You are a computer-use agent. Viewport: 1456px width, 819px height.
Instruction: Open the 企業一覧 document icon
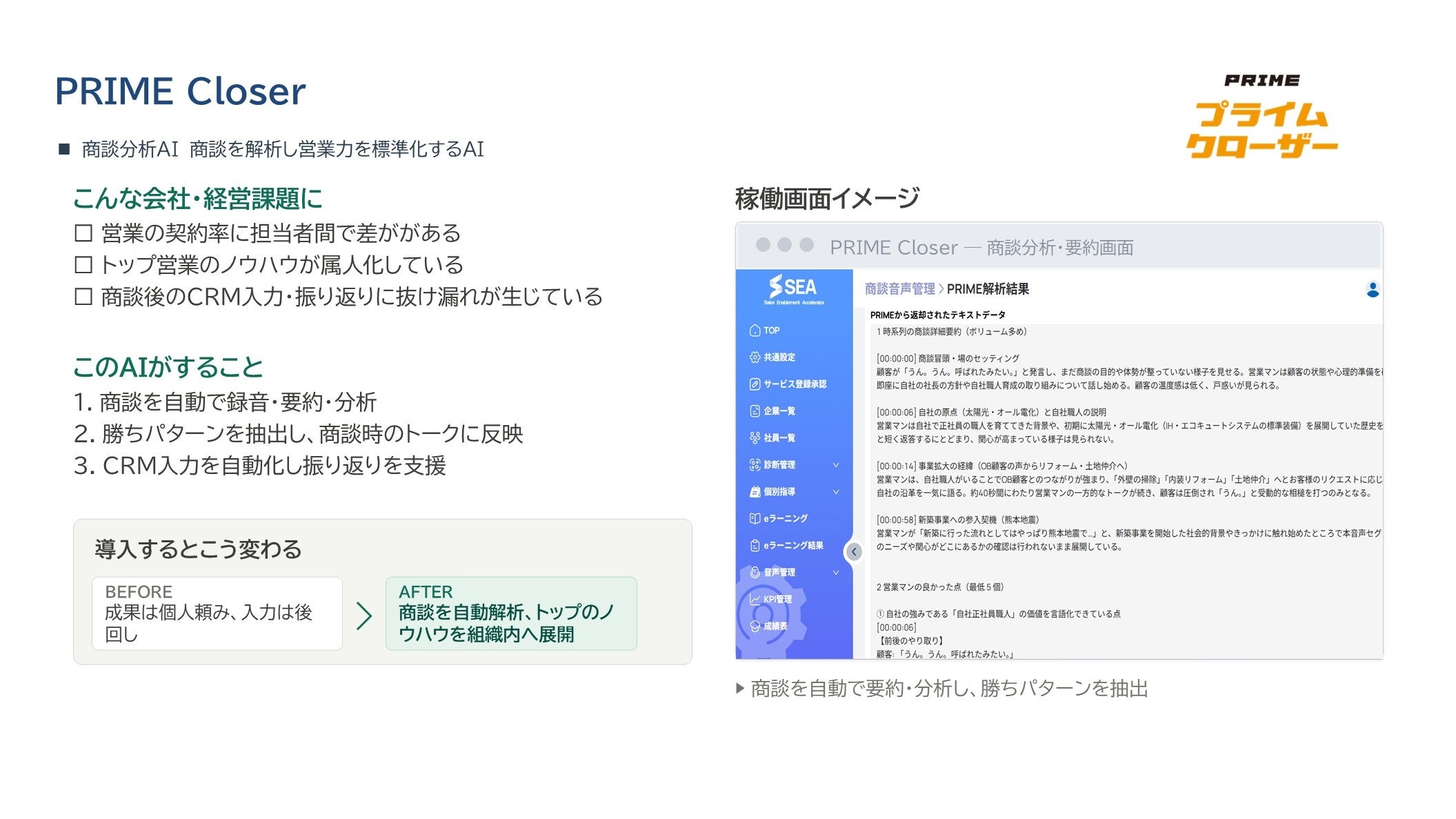coord(755,411)
